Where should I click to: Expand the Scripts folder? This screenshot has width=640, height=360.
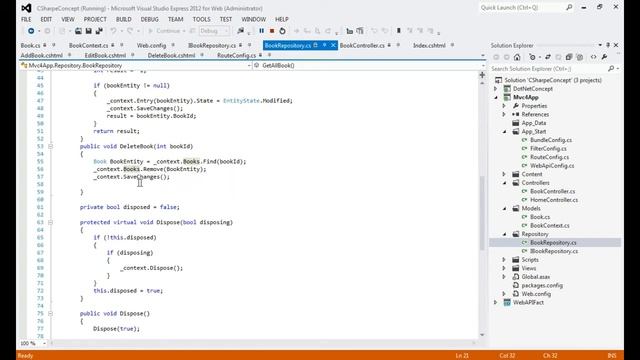pos(504,260)
